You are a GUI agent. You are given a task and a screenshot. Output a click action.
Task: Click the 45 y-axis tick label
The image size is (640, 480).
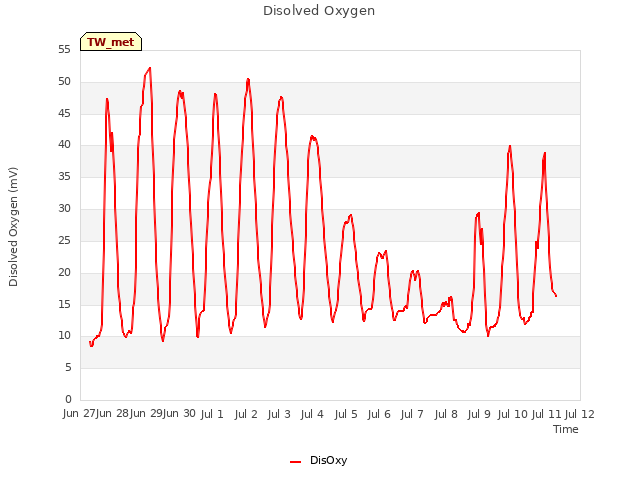pyautogui.click(x=64, y=113)
